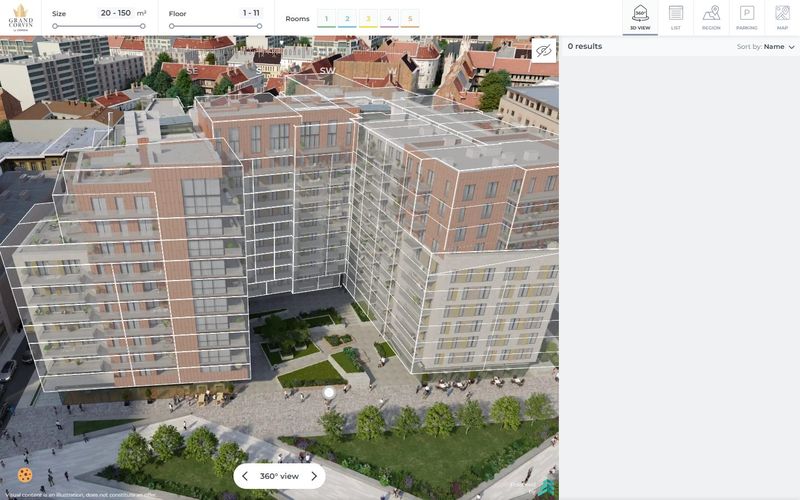The image size is (800, 500).
Task: Open the Region view icon
Action: click(711, 17)
